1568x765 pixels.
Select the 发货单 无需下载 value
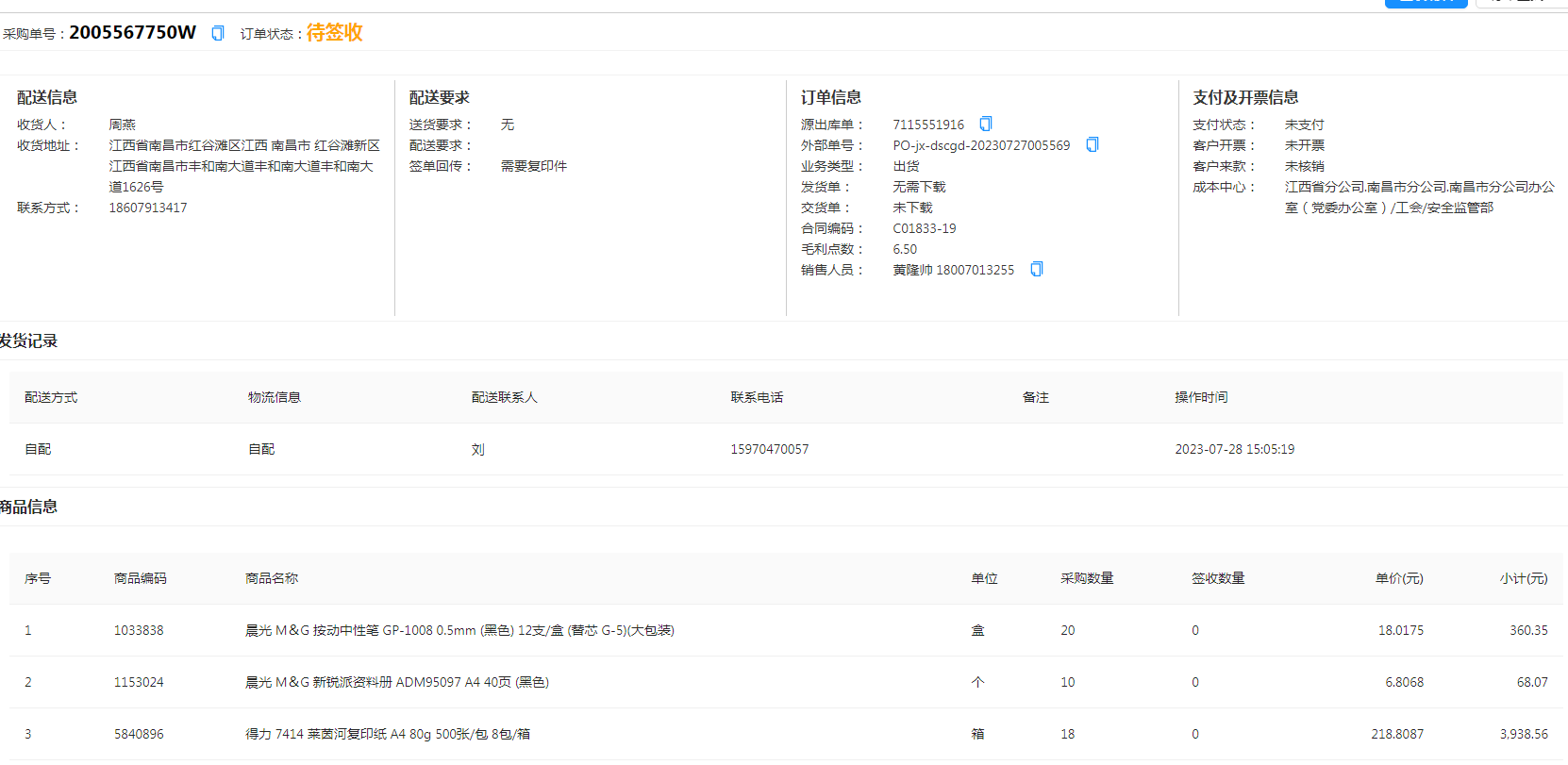[x=919, y=187]
